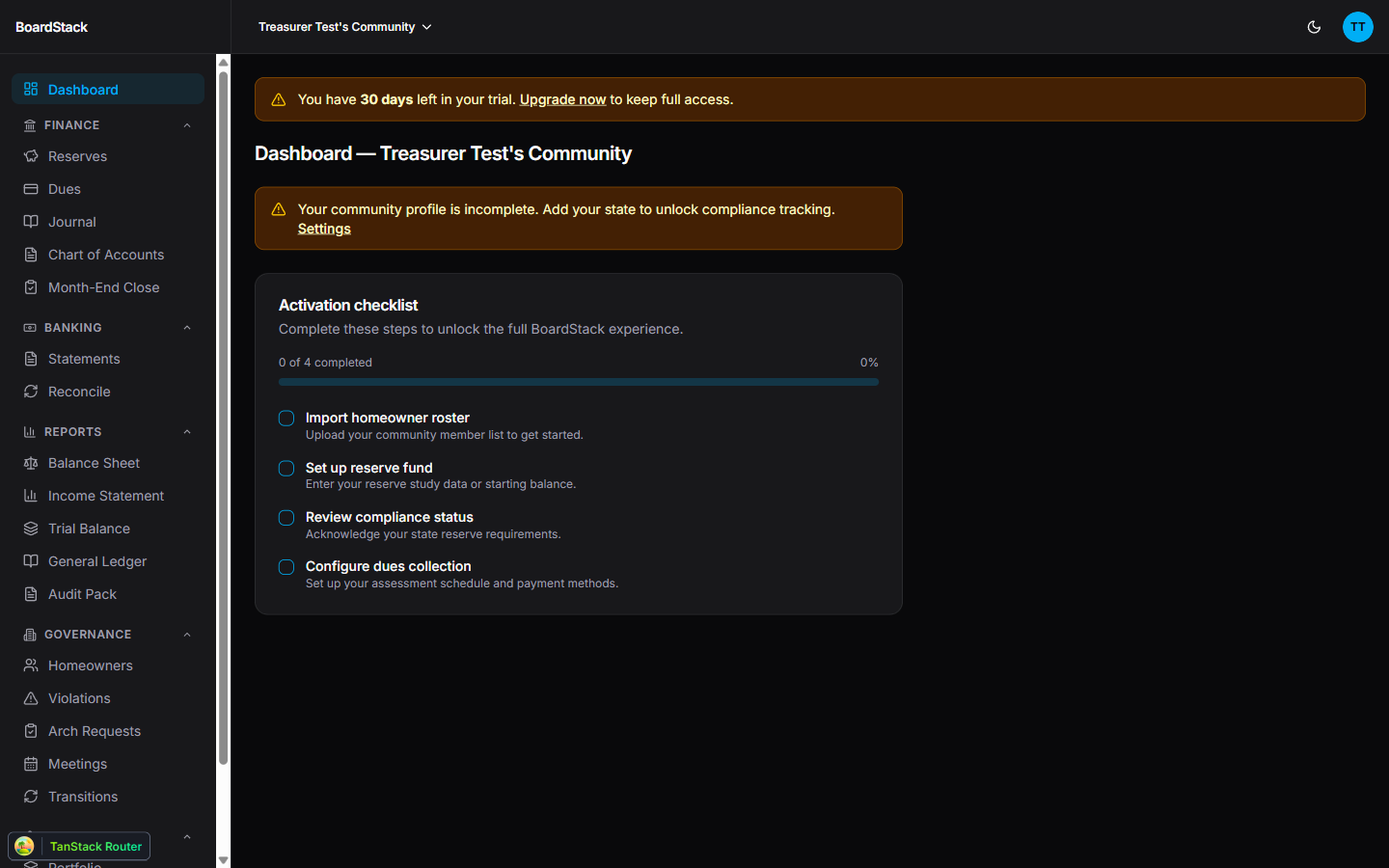Click the sidebar vertical scrollbar thumb

coord(223,418)
